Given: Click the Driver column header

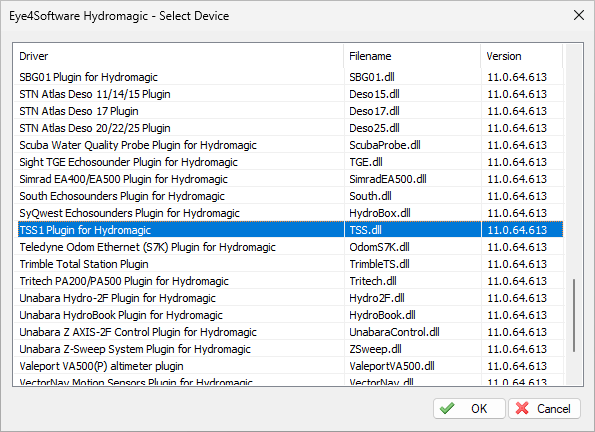Looking at the screenshot, I should [x=178, y=56].
